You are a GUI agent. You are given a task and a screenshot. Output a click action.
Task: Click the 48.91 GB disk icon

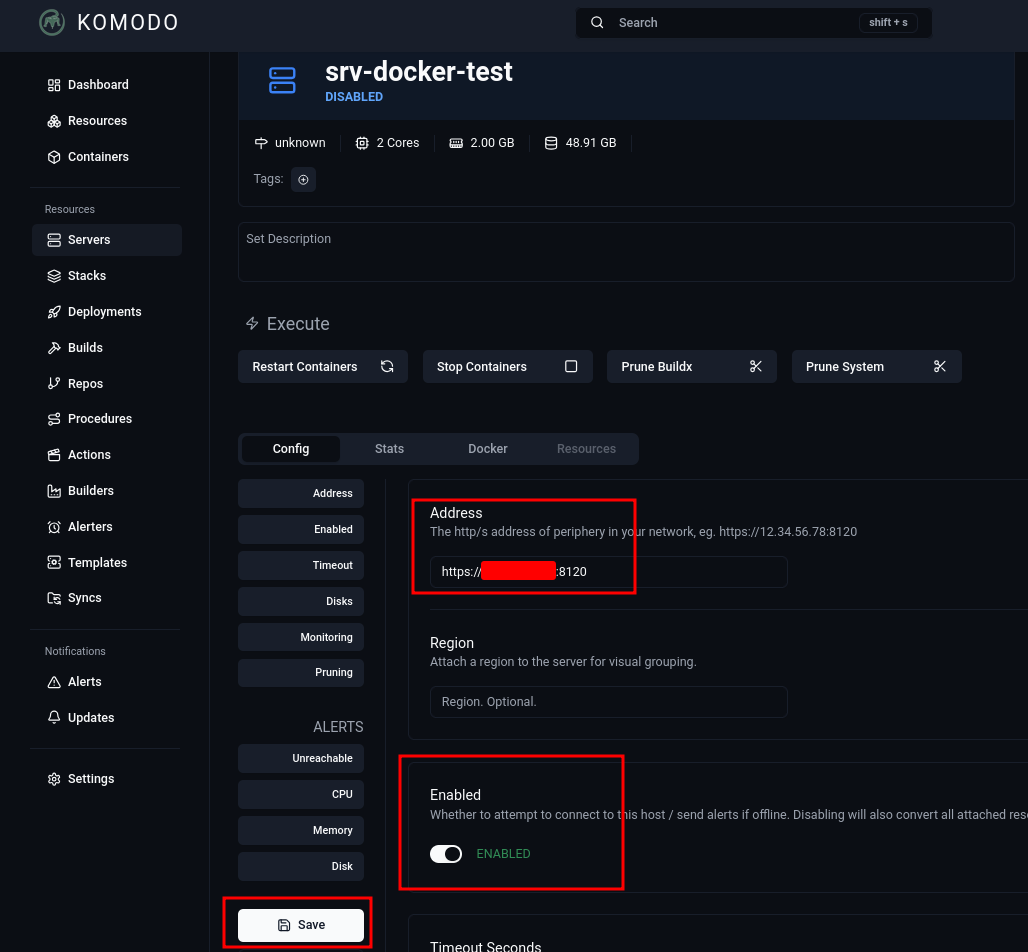(551, 143)
